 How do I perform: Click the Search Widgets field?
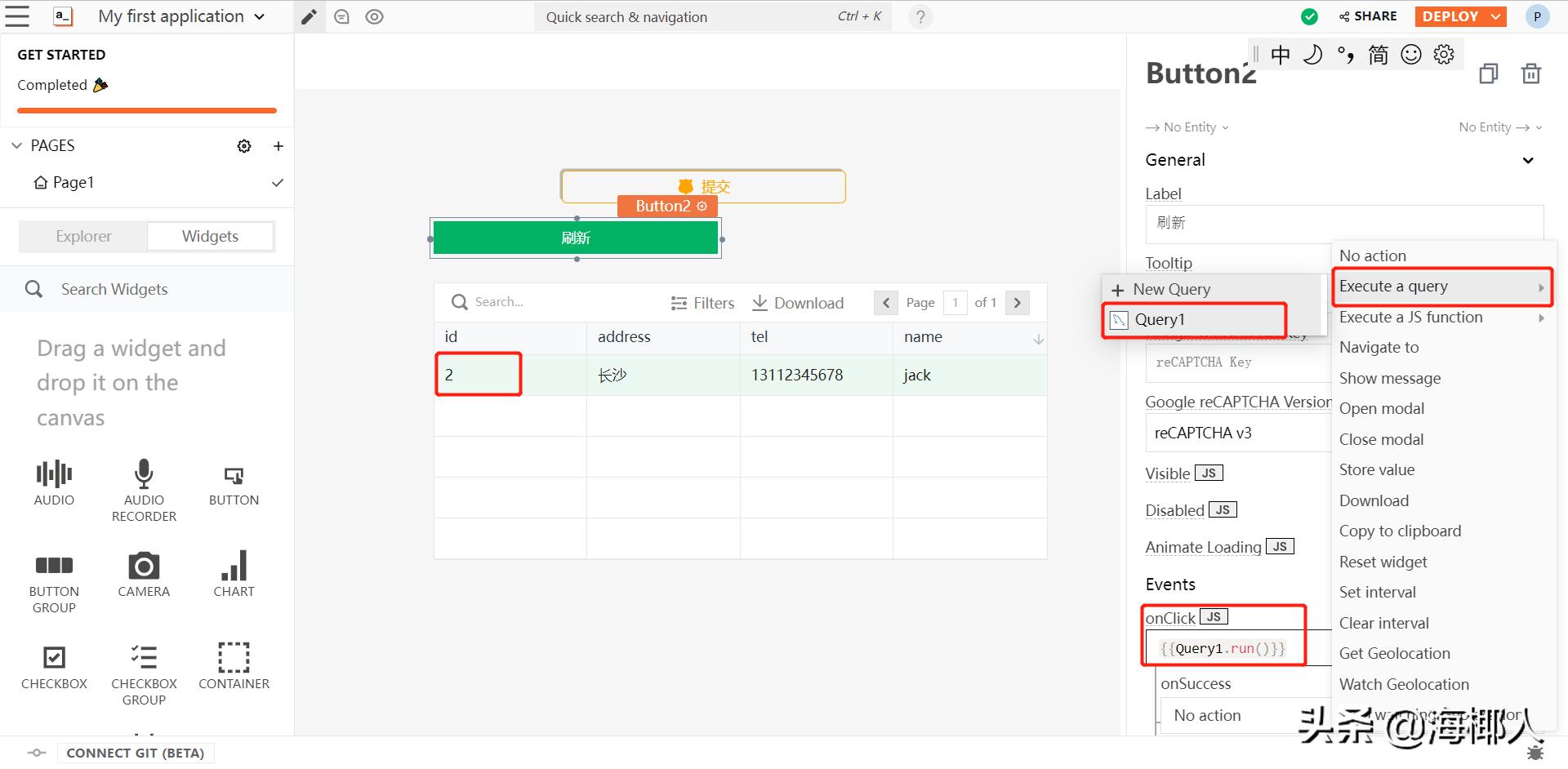pyautogui.click(x=147, y=289)
